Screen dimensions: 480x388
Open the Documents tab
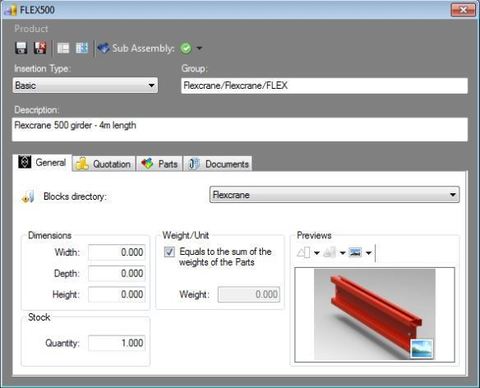tap(218, 164)
